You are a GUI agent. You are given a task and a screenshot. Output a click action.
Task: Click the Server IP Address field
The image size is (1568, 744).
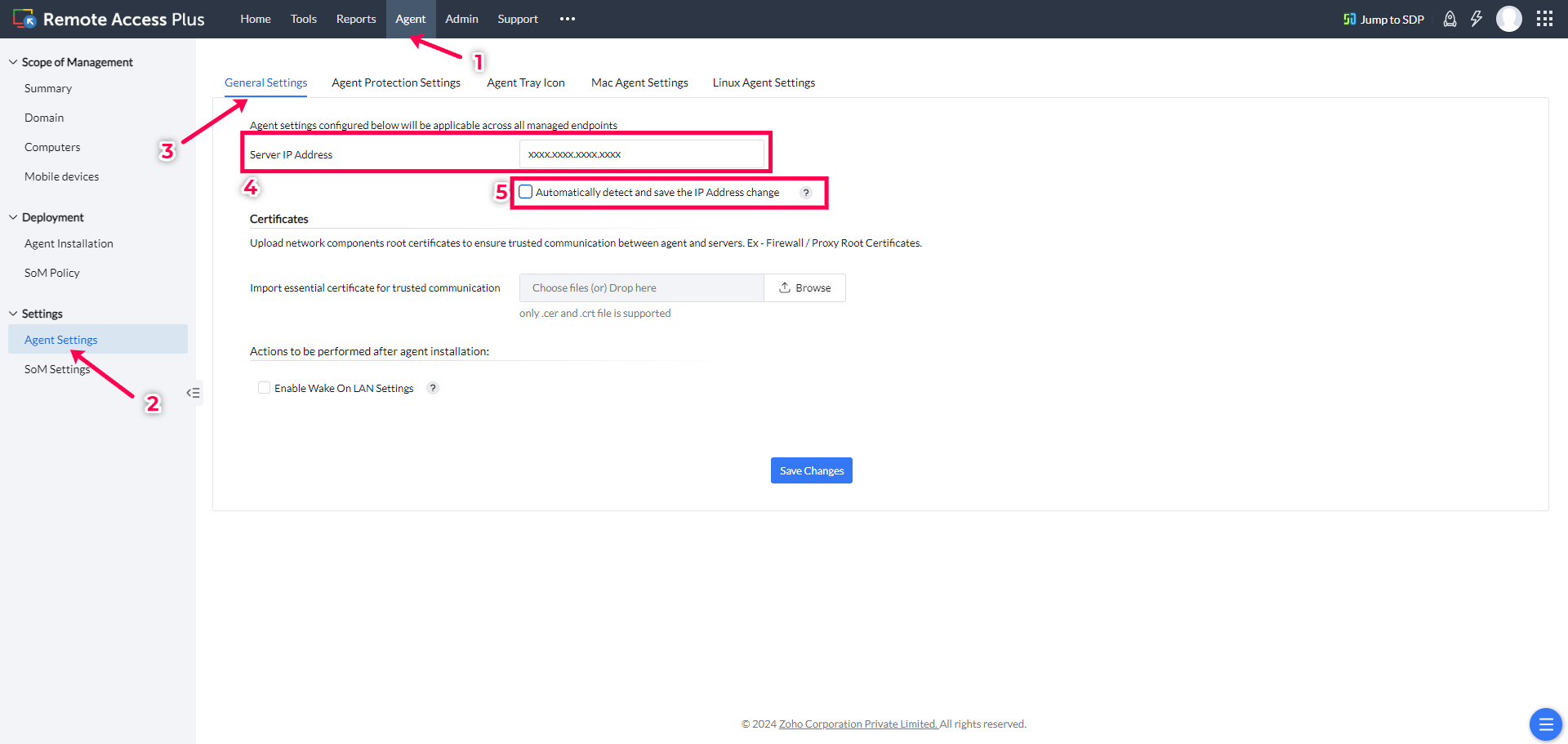(642, 154)
